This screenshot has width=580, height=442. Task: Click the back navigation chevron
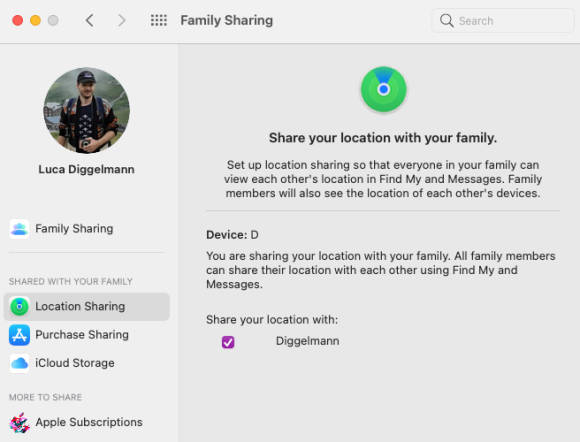pyautogui.click(x=90, y=20)
